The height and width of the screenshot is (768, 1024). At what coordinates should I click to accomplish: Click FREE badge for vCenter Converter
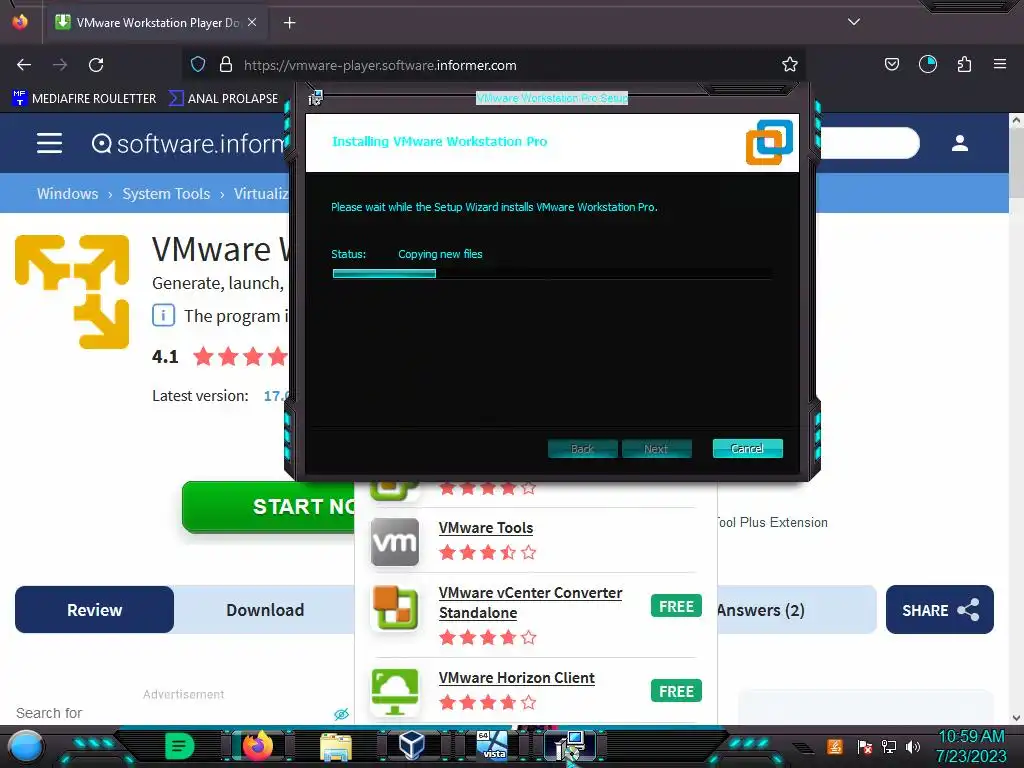(x=676, y=606)
